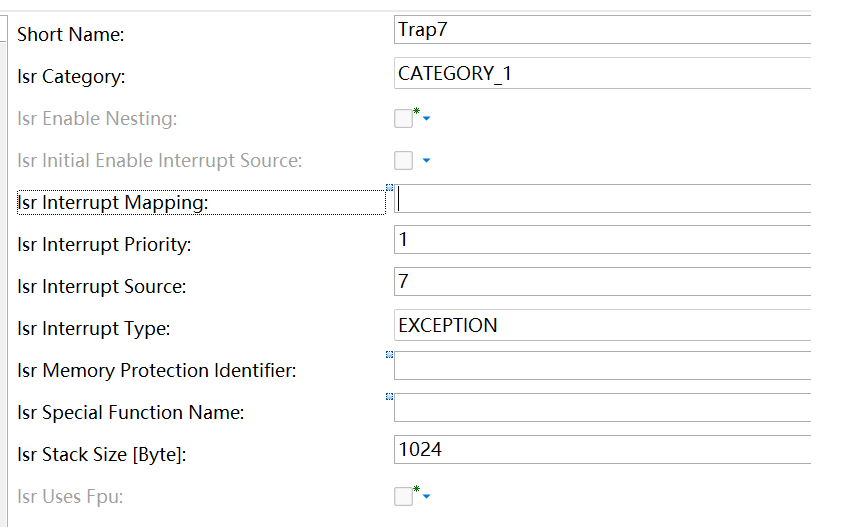Toggle the Isr Initial Enable Interrupt Source checkbox
Viewport: 848px width, 527px height.
point(403,161)
